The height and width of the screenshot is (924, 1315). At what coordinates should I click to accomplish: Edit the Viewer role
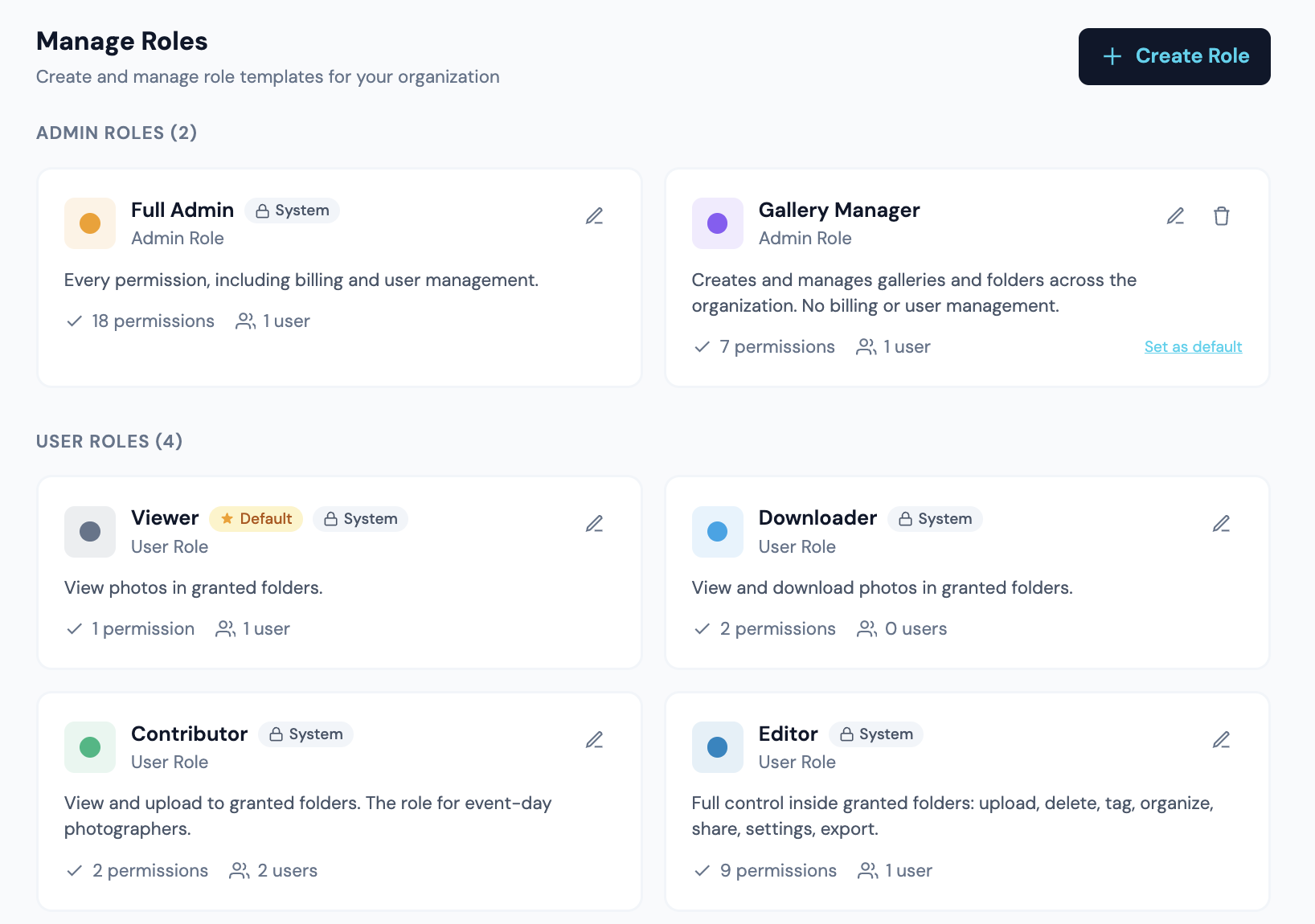tap(594, 524)
